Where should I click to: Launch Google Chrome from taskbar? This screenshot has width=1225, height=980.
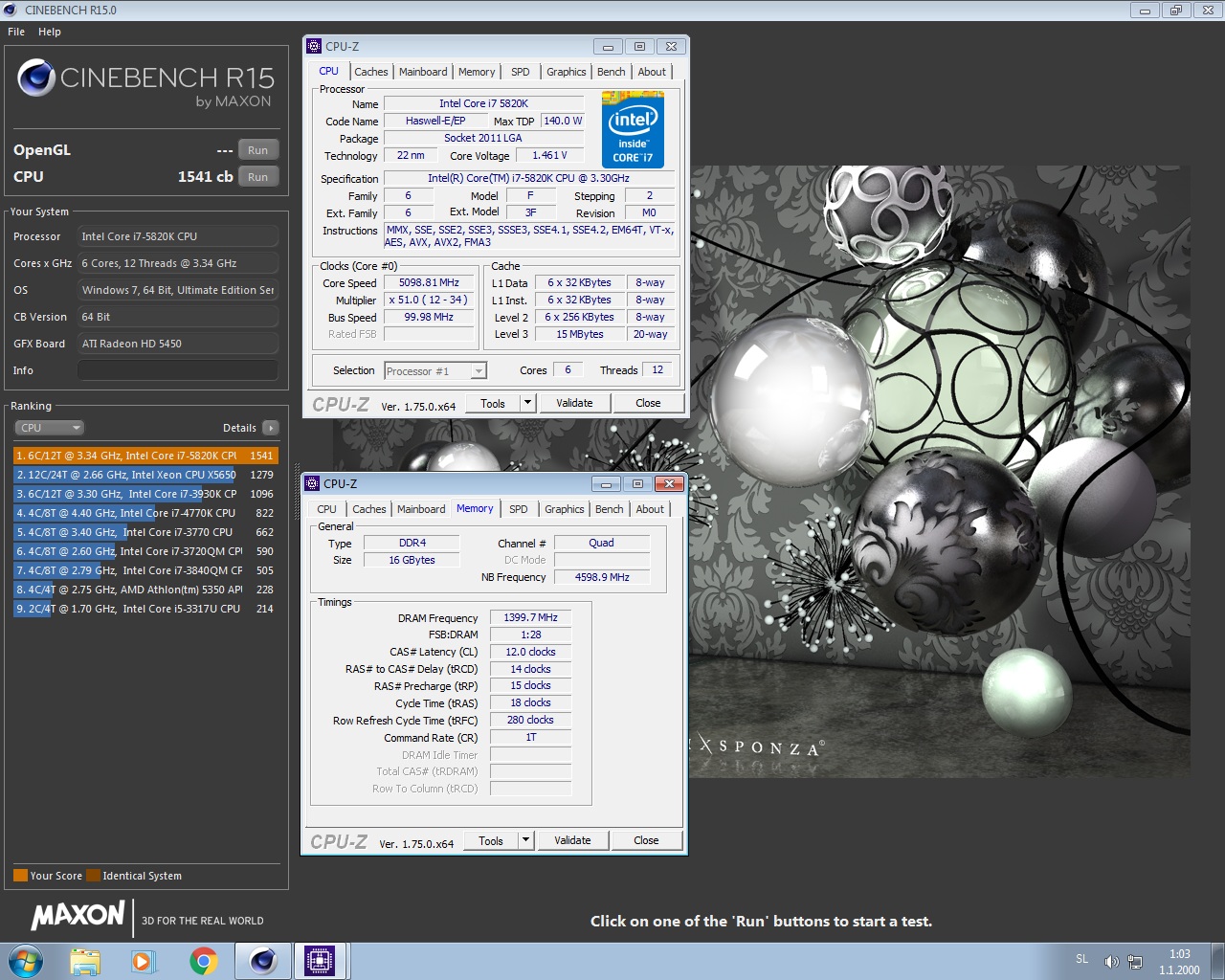point(203,961)
